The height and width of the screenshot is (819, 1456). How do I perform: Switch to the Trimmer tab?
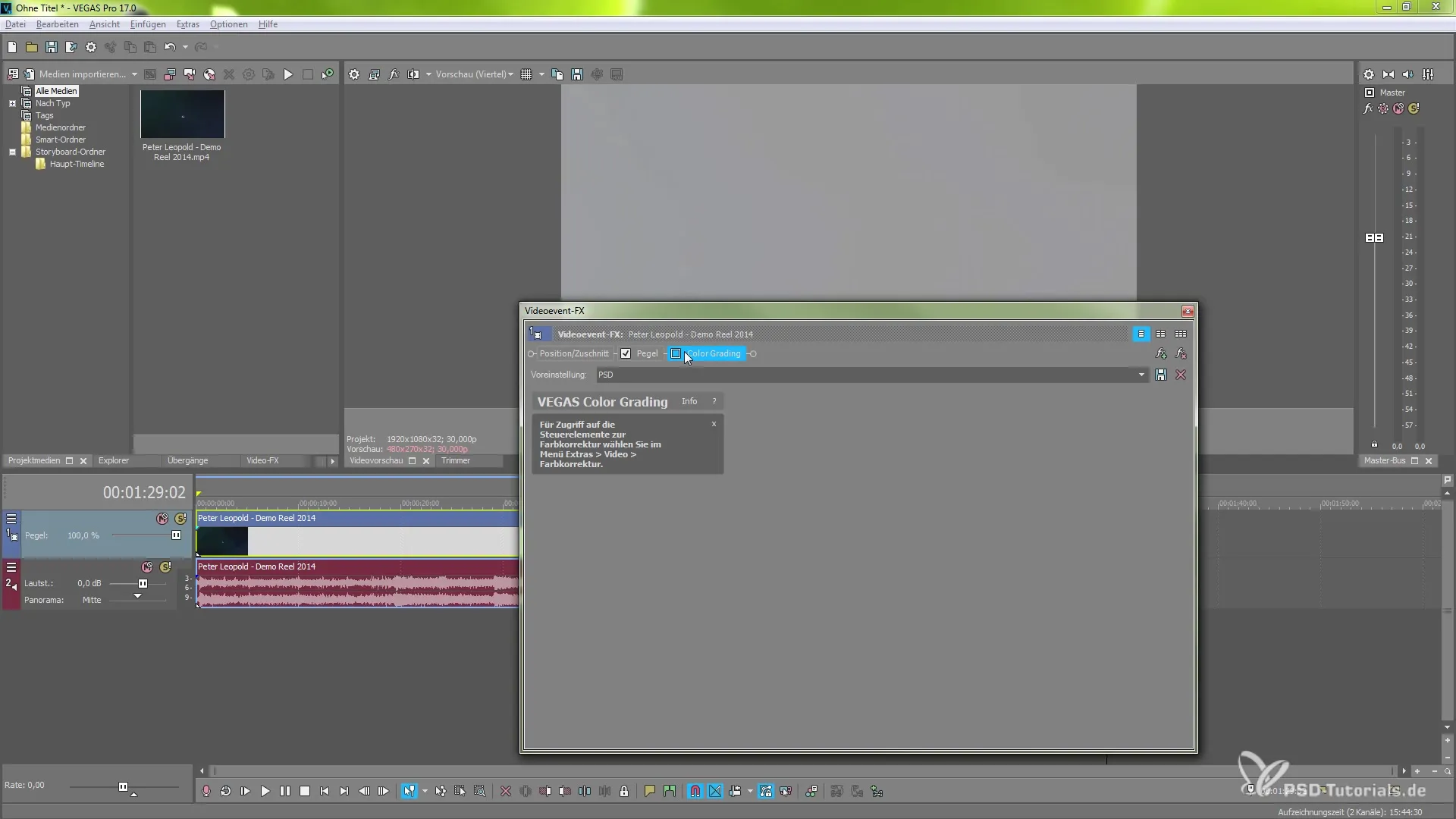456,460
